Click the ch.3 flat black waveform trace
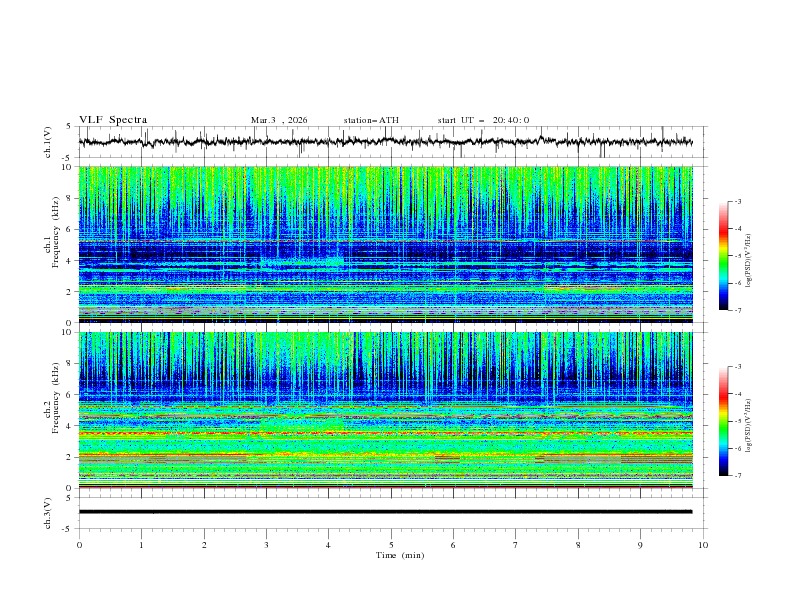792x612 pixels. click(385, 512)
